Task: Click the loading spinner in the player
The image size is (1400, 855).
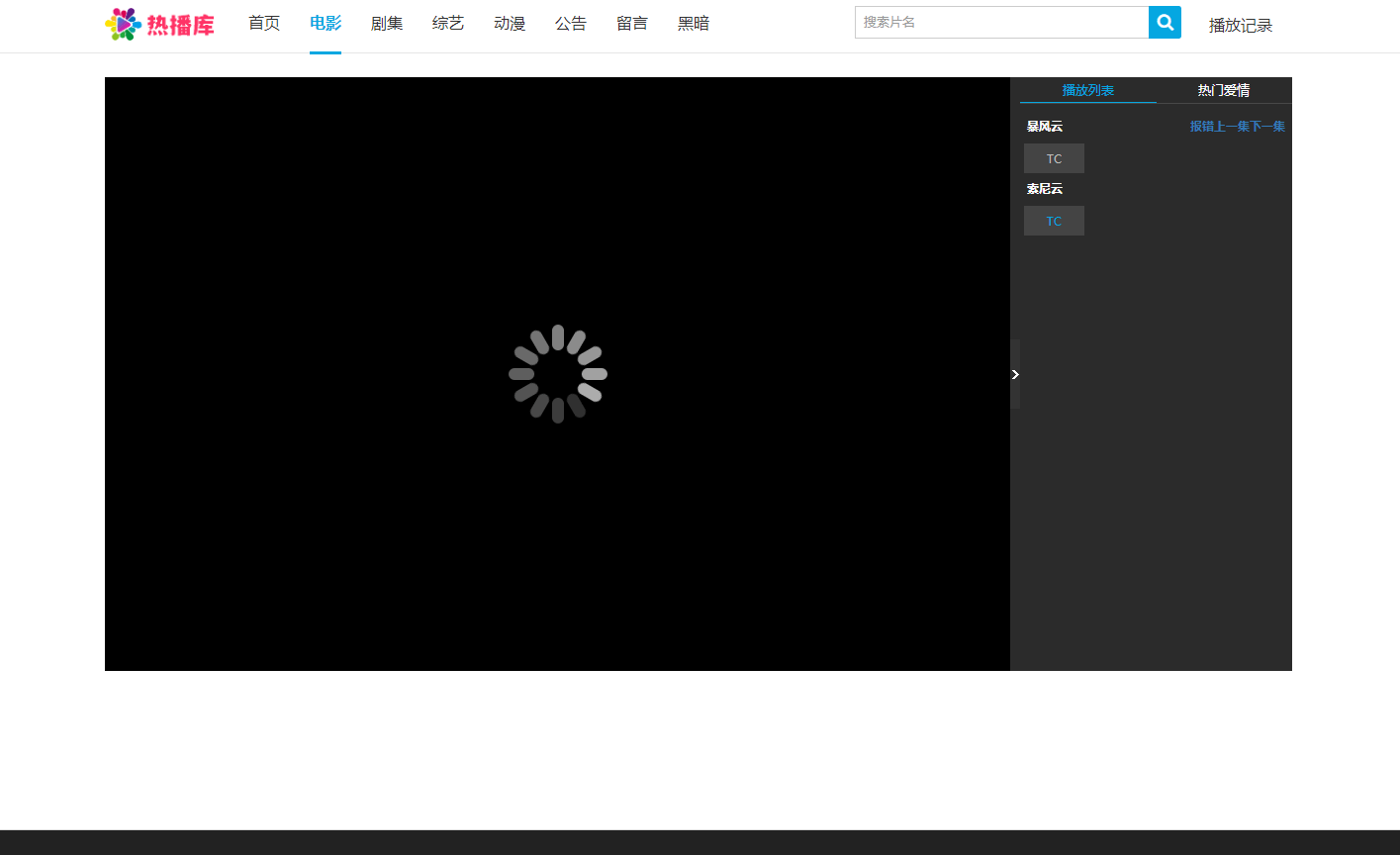Action: [558, 374]
